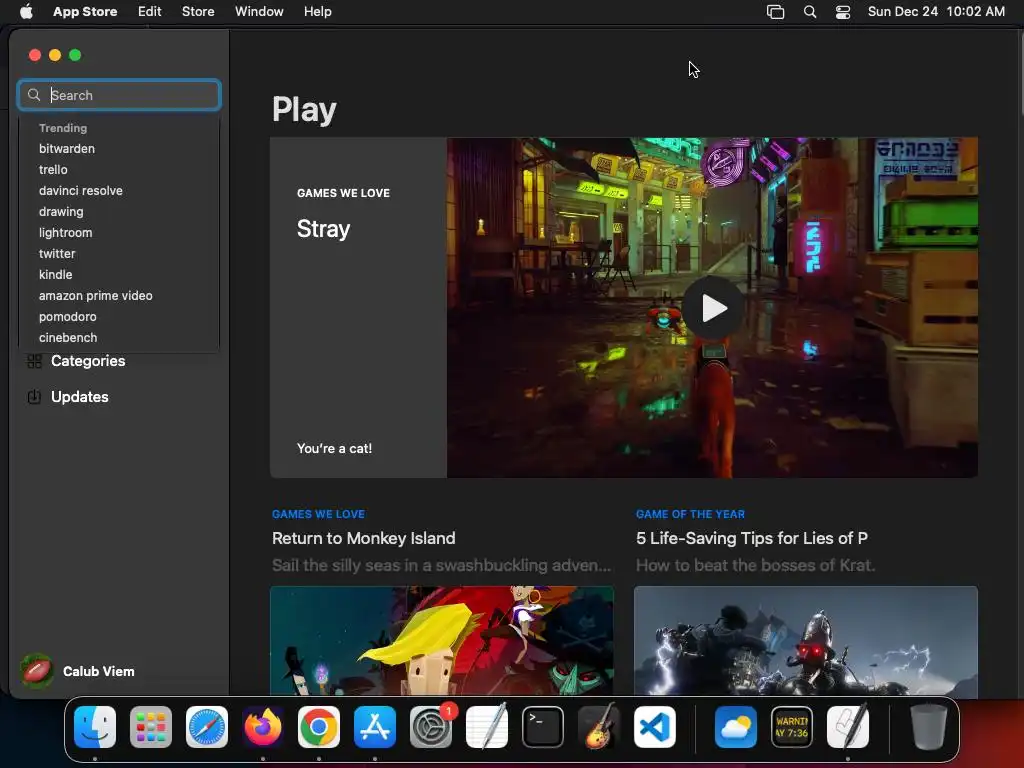Screen dimensions: 1024x768
Task: Click Calub Viem's profile avatar
Action: 37,671
